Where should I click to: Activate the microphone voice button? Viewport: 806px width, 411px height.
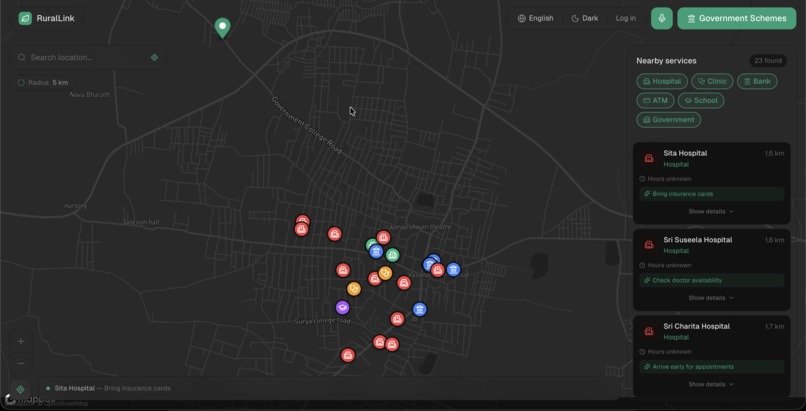click(x=662, y=18)
